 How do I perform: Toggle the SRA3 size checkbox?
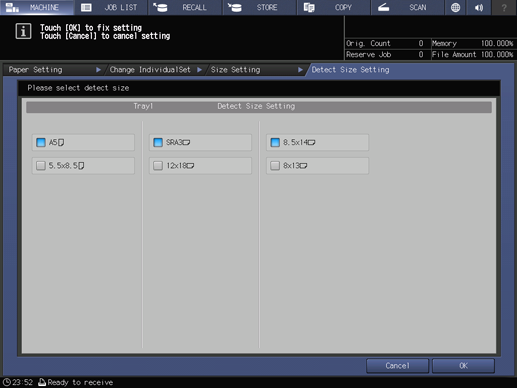tap(158, 142)
